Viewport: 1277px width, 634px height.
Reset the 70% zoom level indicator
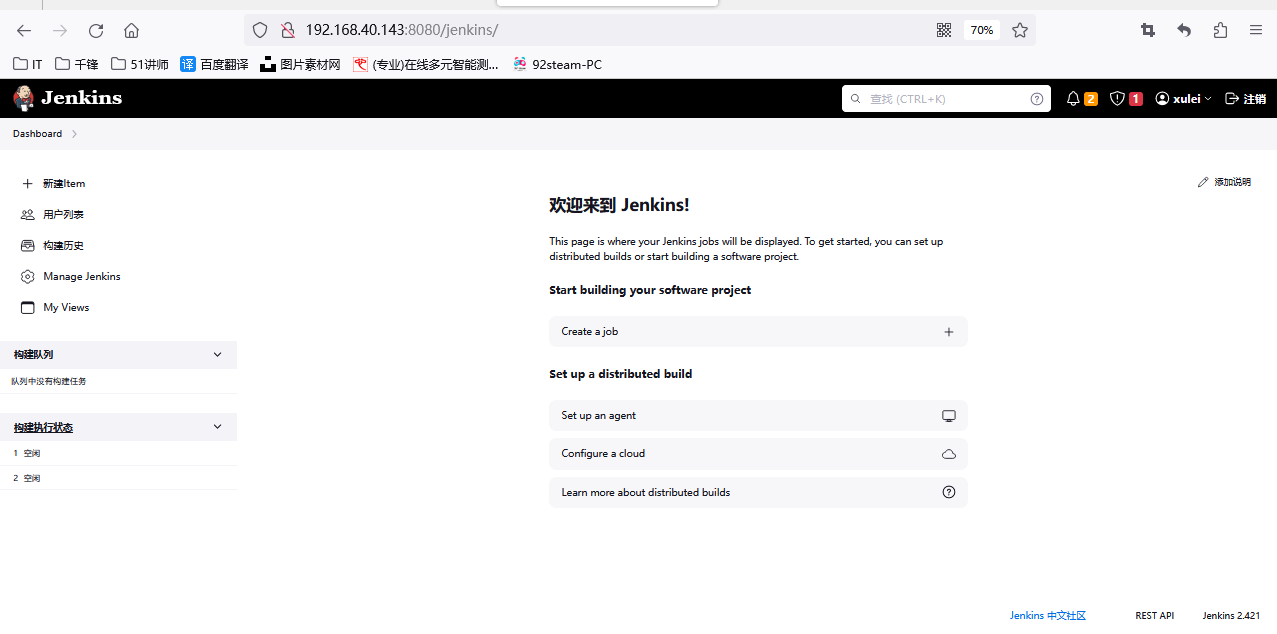click(982, 30)
